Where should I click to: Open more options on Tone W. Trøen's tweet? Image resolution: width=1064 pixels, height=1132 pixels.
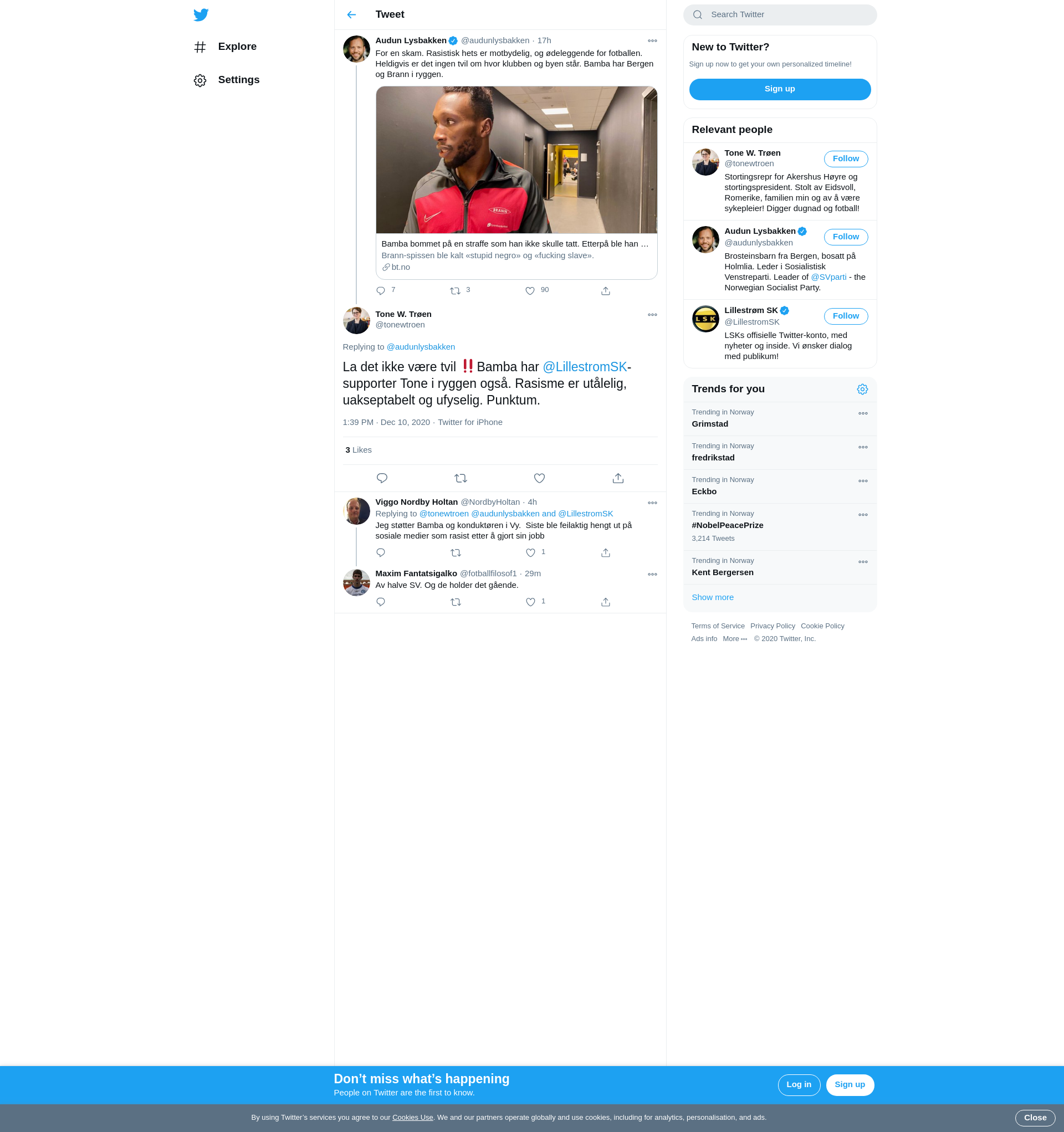coord(652,315)
